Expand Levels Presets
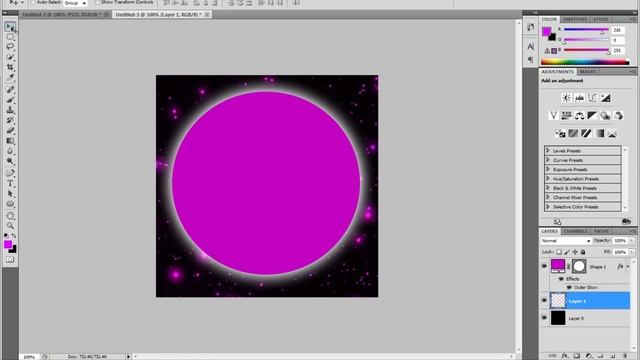This screenshot has width=640, height=360. click(548, 151)
